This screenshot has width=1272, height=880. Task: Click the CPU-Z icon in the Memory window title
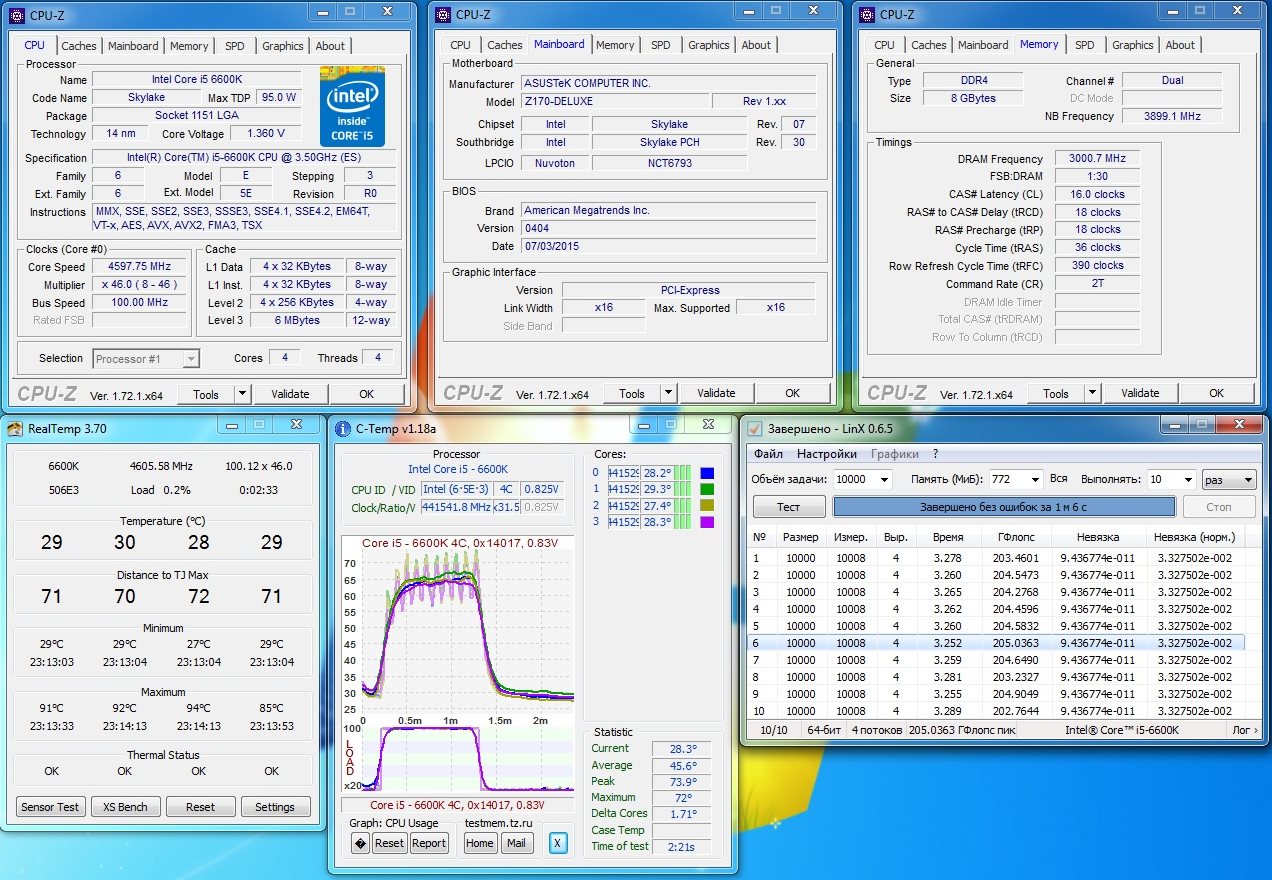(x=867, y=14)
